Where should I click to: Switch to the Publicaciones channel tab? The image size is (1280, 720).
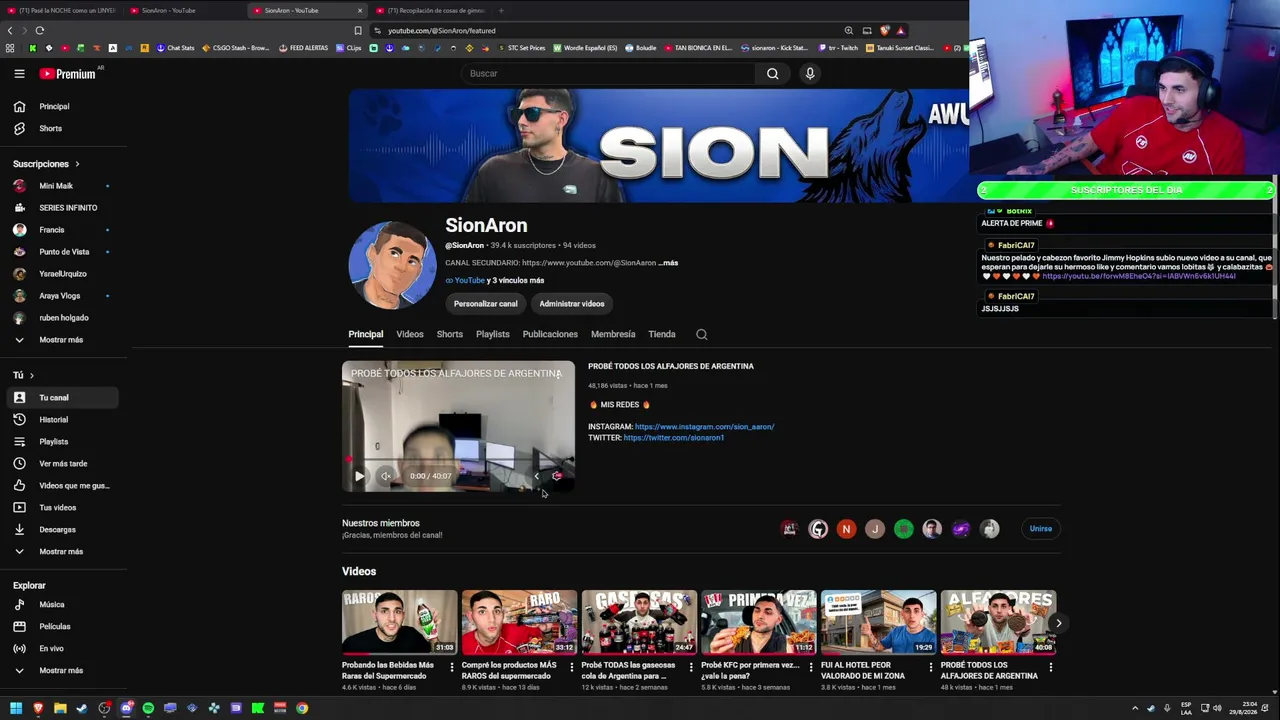coord(550,334)
